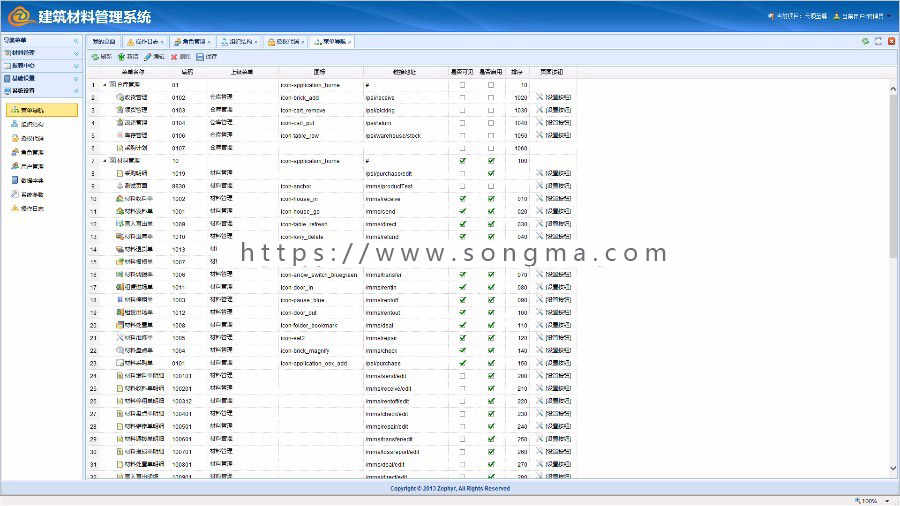Toggle first checkbox in icon-anchor row
The height and width of the screenshot is (506, 900).
[463, 186]
